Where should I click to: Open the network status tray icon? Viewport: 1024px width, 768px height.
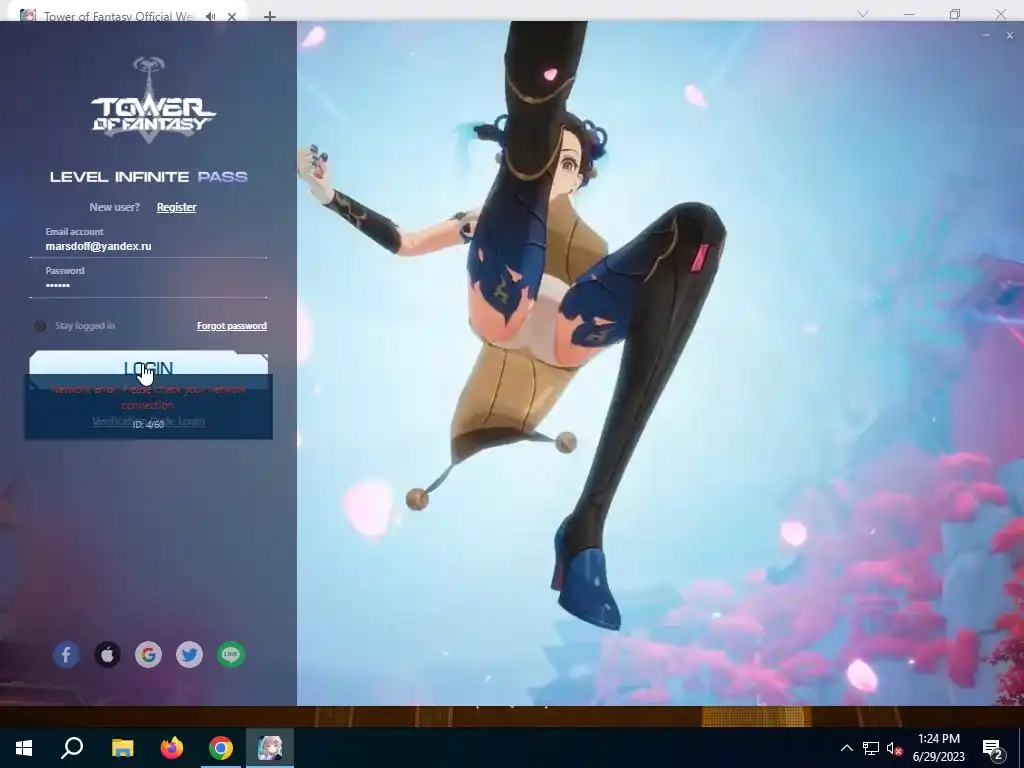[871, 748]
